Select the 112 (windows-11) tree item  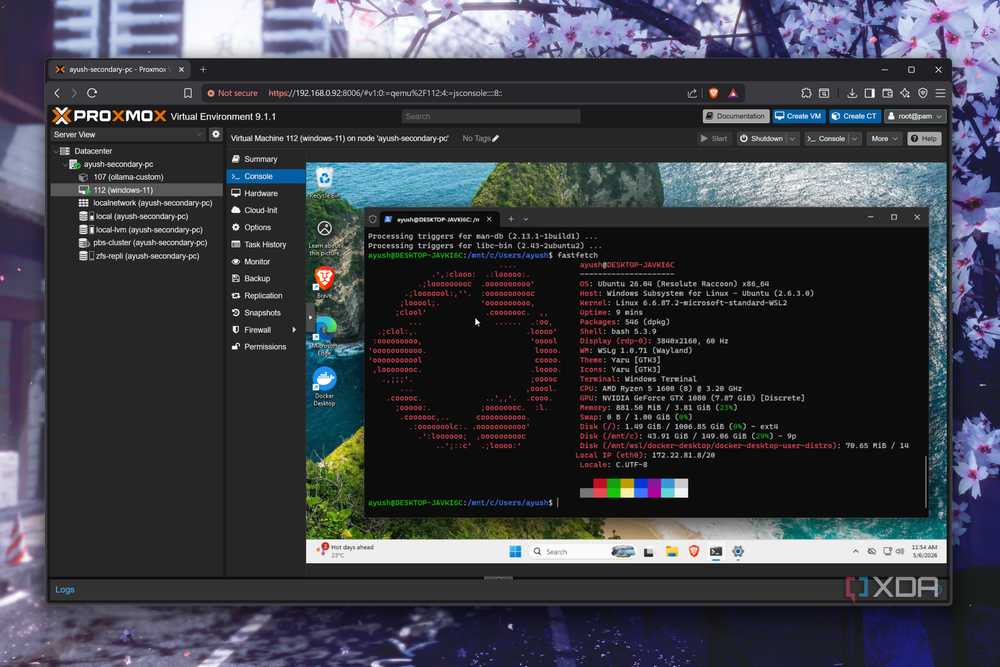[x=123, y=190]
